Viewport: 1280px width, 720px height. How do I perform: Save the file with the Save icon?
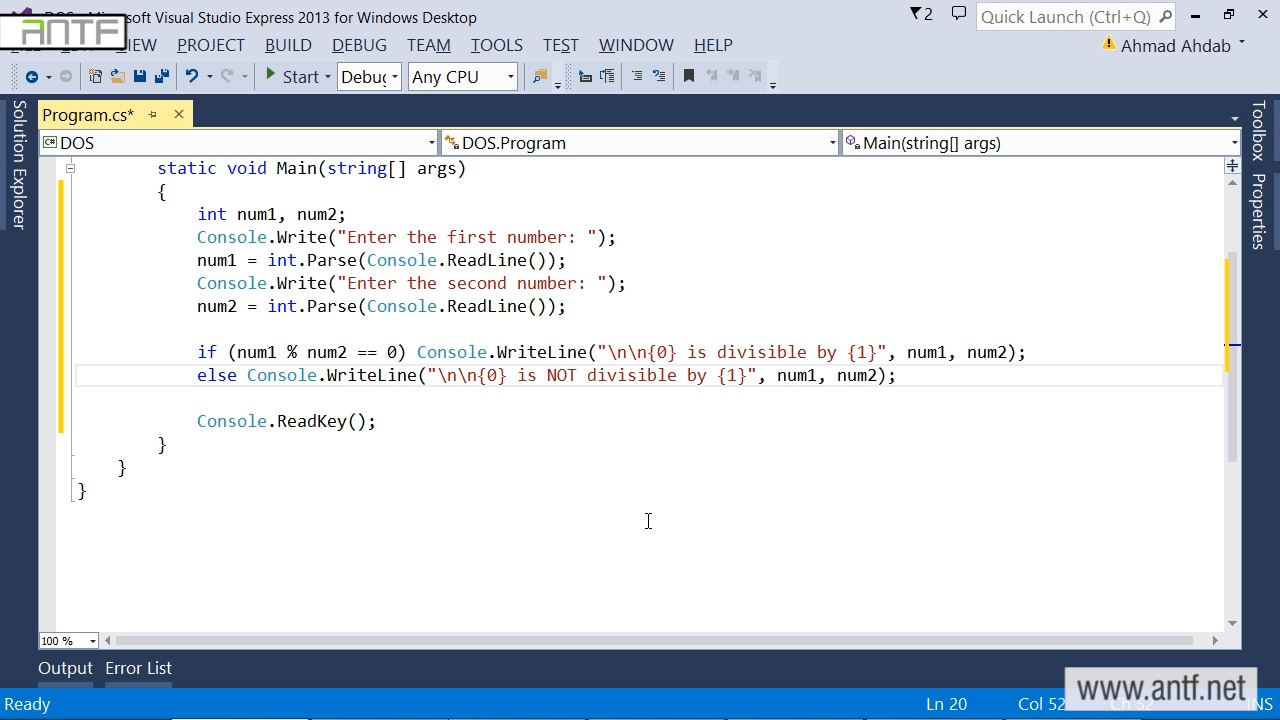click(140, 77)
